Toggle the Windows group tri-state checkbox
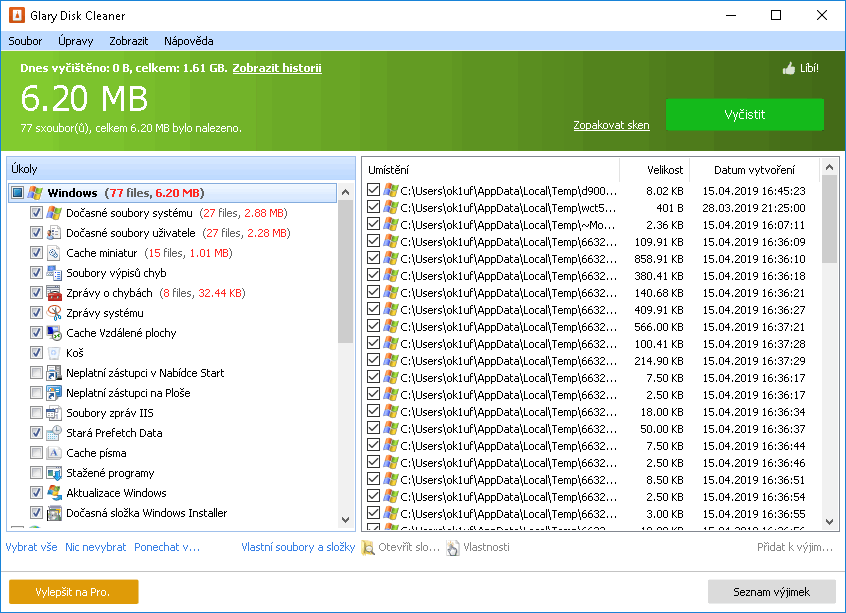The height and width of the screenshot is (613, 846). (17, 193)
